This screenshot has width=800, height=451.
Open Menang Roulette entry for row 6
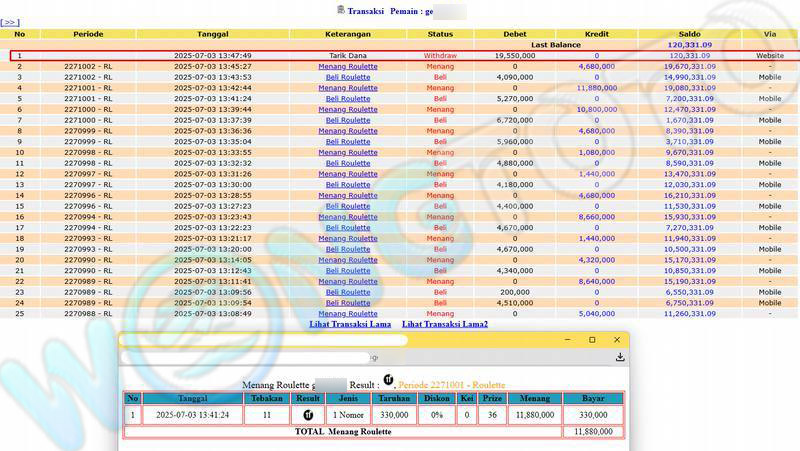(x=348, y=109)
